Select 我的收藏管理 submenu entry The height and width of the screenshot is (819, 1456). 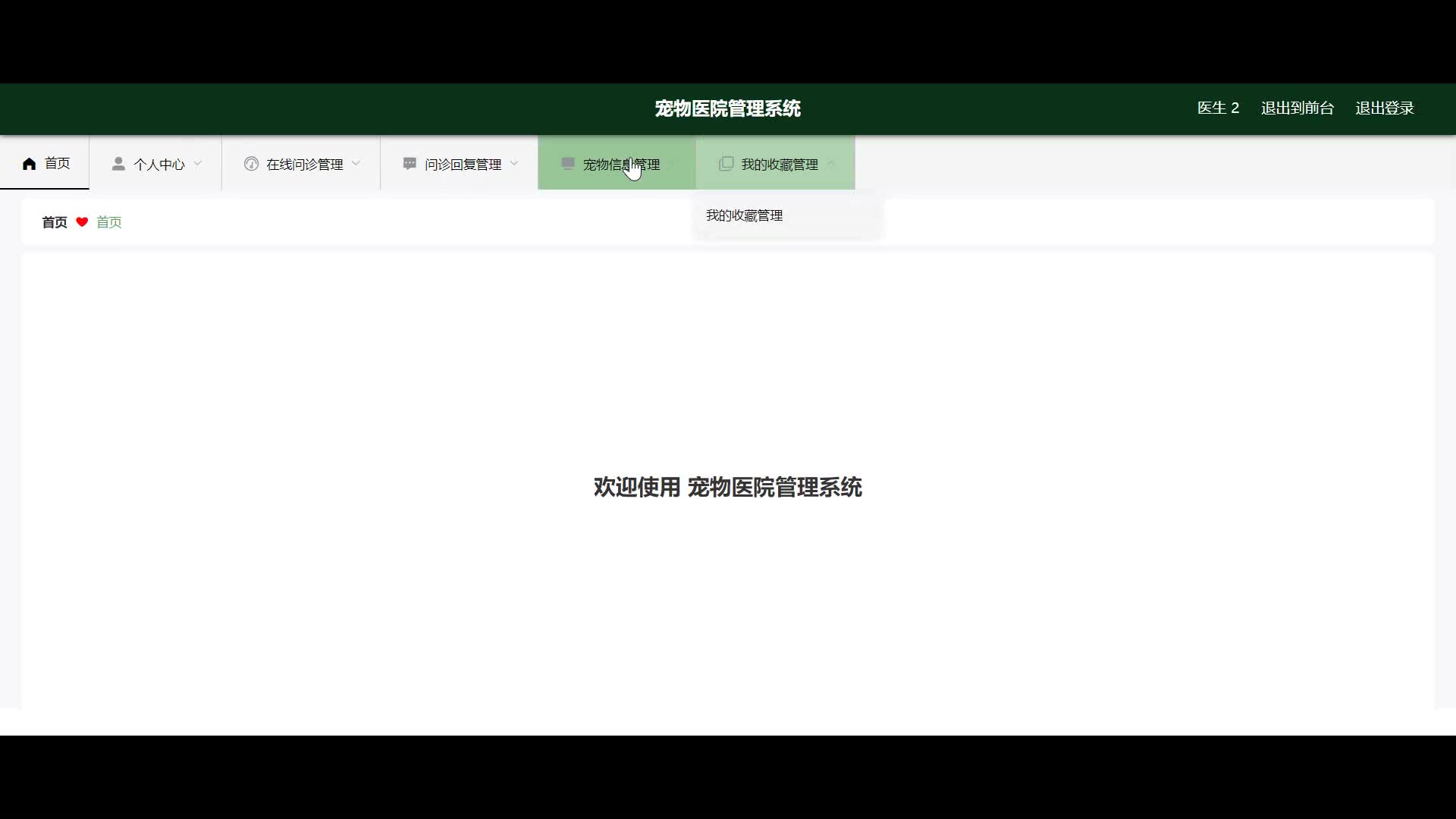coord(744,216)
